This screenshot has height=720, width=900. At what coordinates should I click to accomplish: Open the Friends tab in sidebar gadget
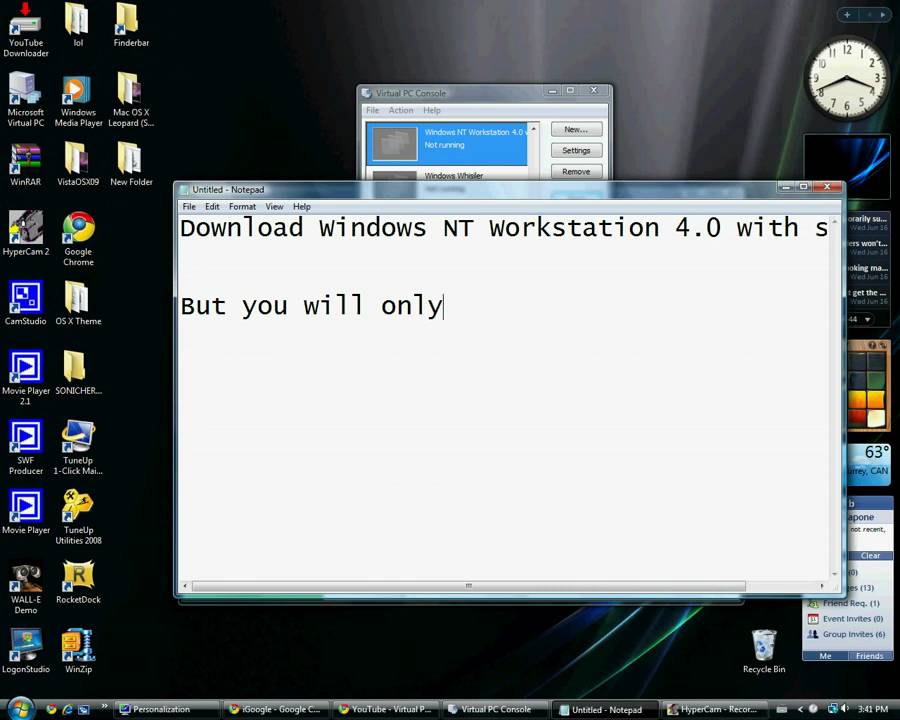pyautogui.click(x=870, y=656)
